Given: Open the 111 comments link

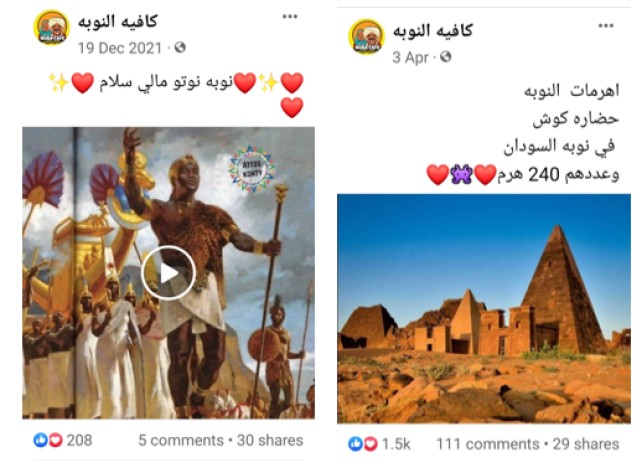Looking at the screenshot, I should coord(488,444).
